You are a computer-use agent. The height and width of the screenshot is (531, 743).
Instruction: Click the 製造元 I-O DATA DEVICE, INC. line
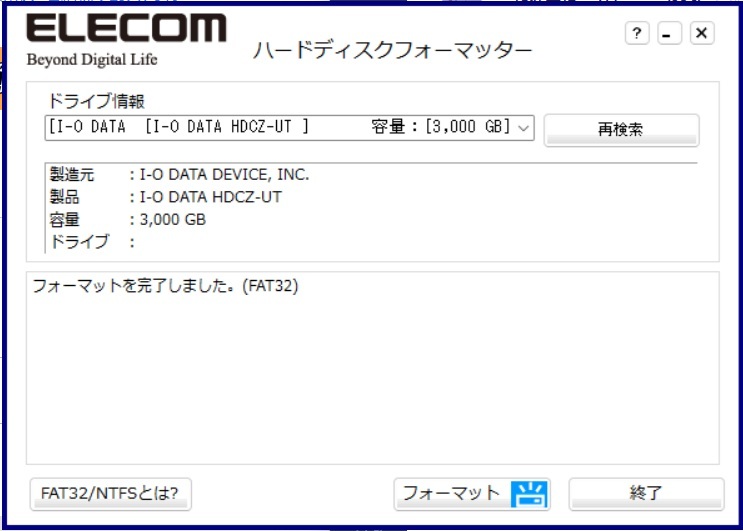[x=179, y=175]
